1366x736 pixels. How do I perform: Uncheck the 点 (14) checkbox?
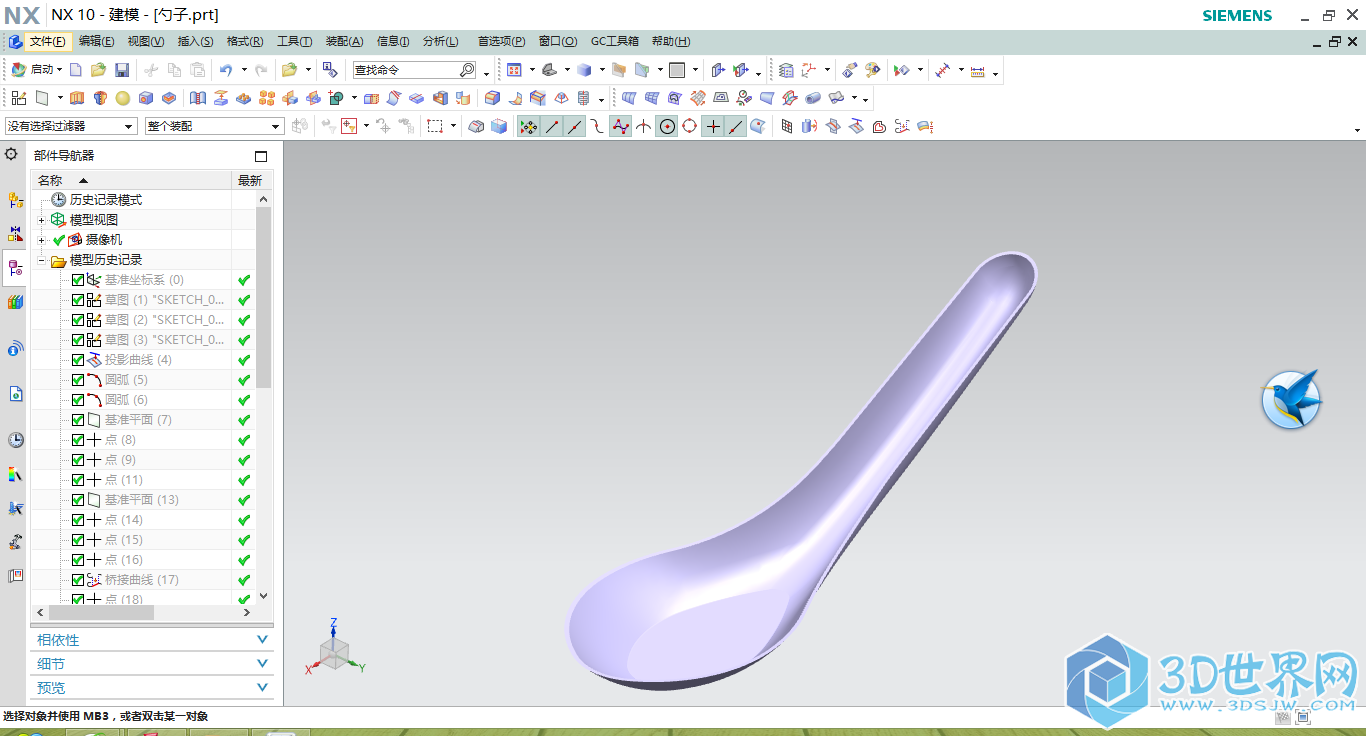[78, 520]
